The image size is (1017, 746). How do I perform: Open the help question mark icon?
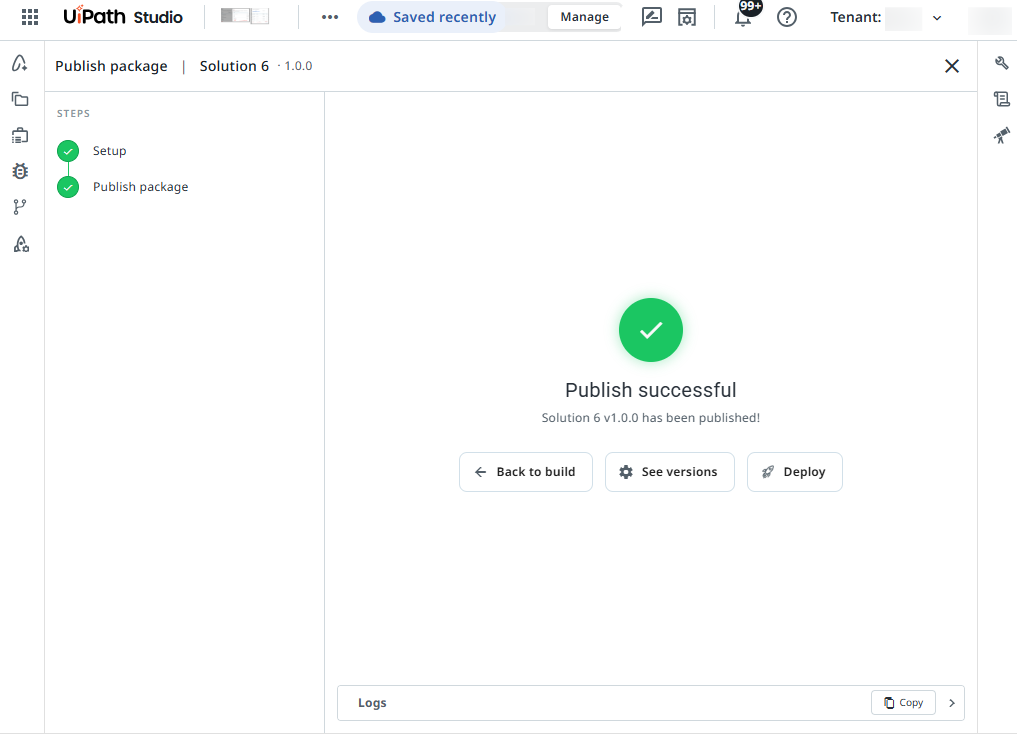(x=787, y=17)
